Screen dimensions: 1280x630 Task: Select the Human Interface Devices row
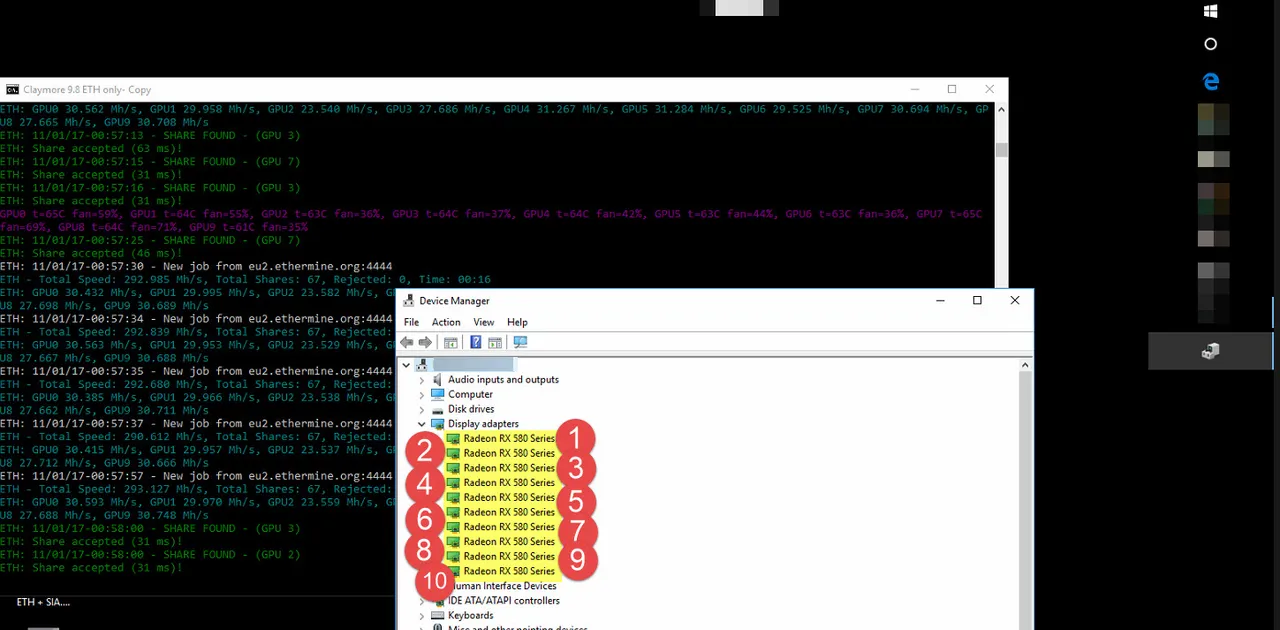505,586
